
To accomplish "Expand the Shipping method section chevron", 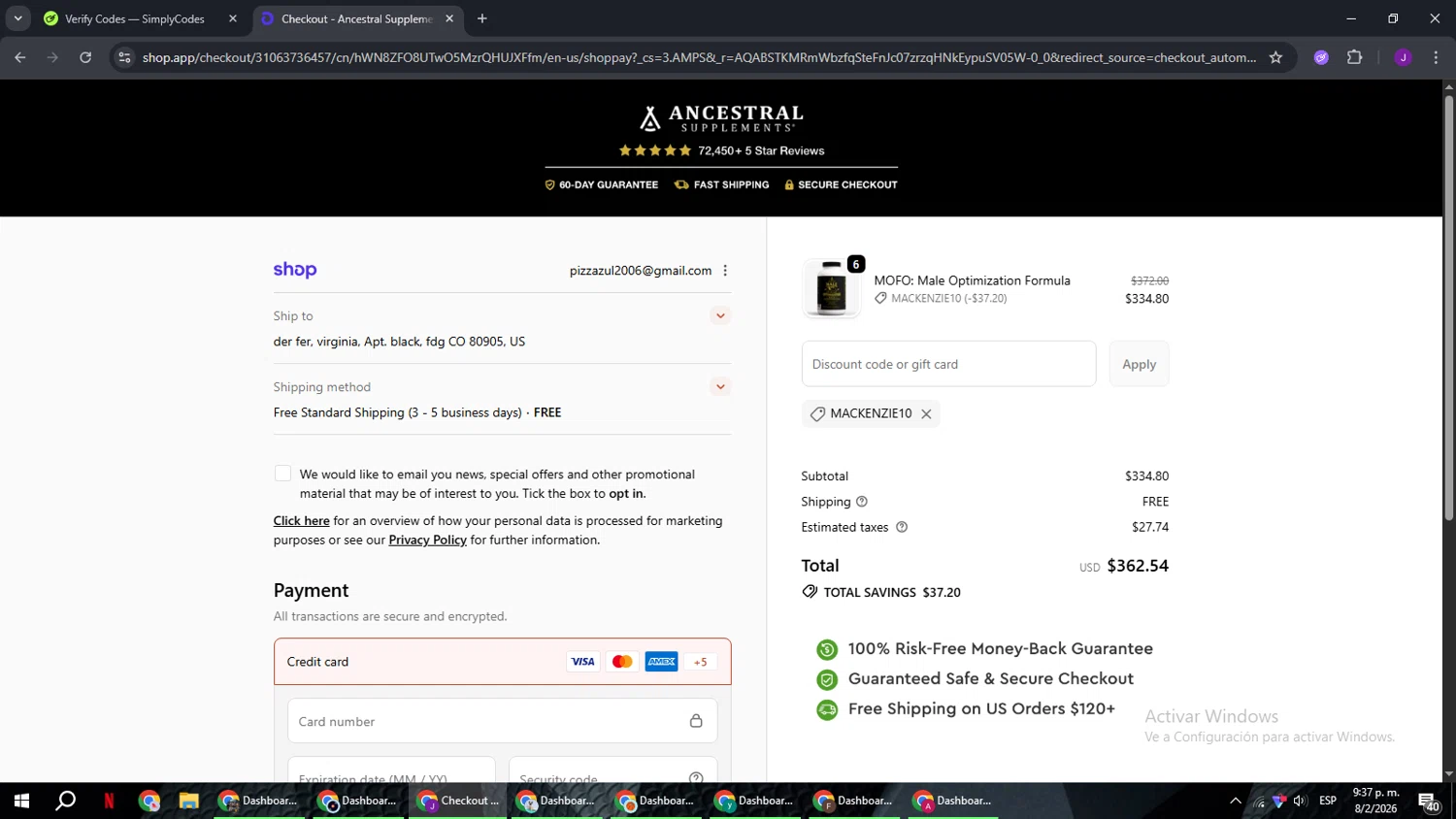I will 720,386.
